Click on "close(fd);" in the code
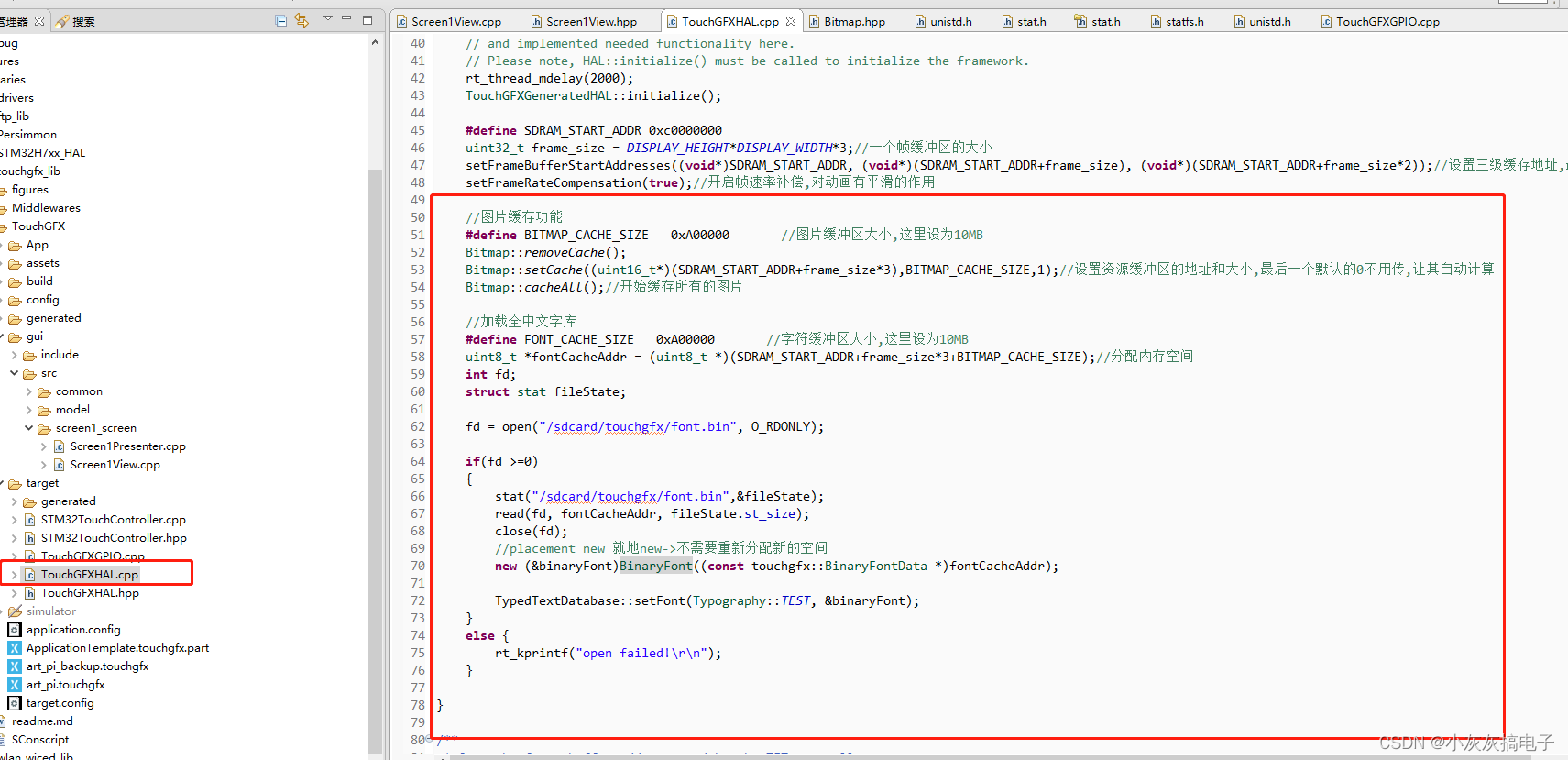Screen dimensions: 1568x760 click(x=531, y=531)
